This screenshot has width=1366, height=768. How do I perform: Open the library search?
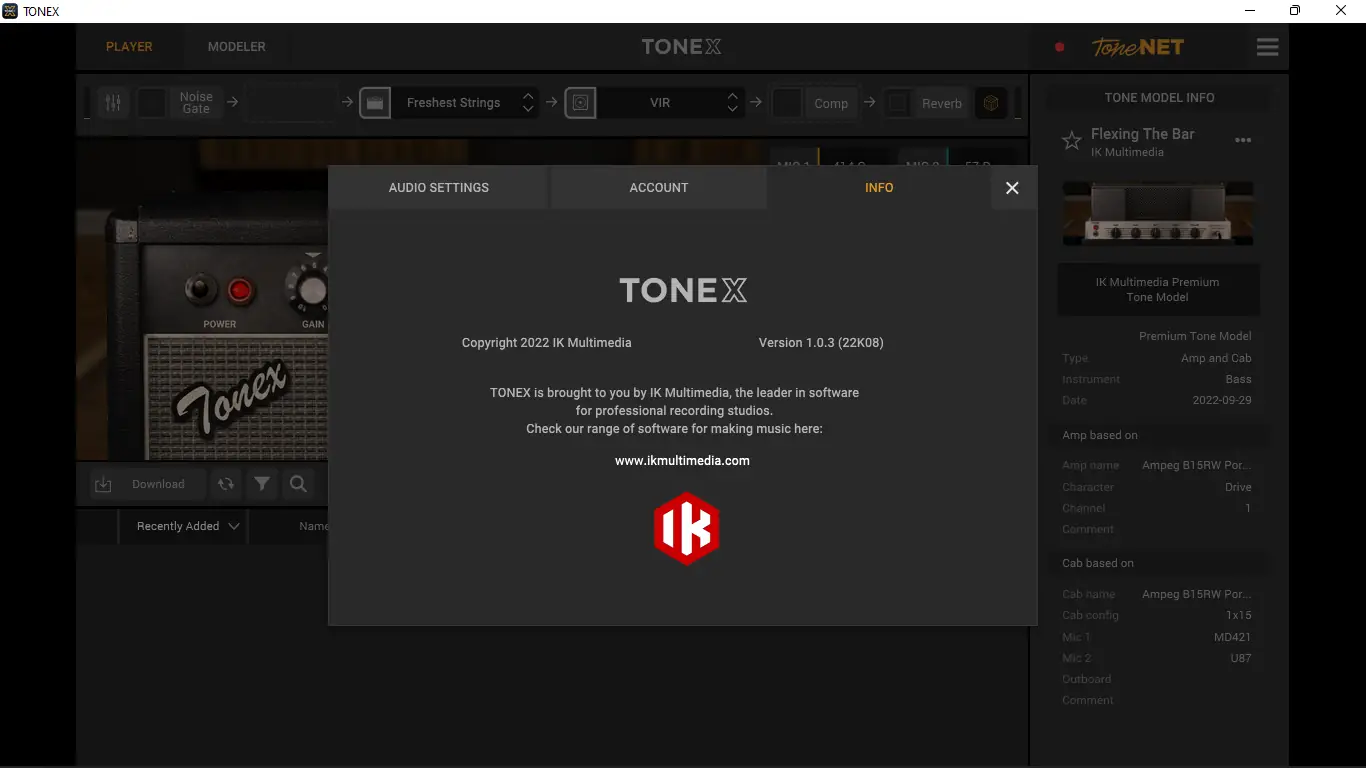pos(298,484)
